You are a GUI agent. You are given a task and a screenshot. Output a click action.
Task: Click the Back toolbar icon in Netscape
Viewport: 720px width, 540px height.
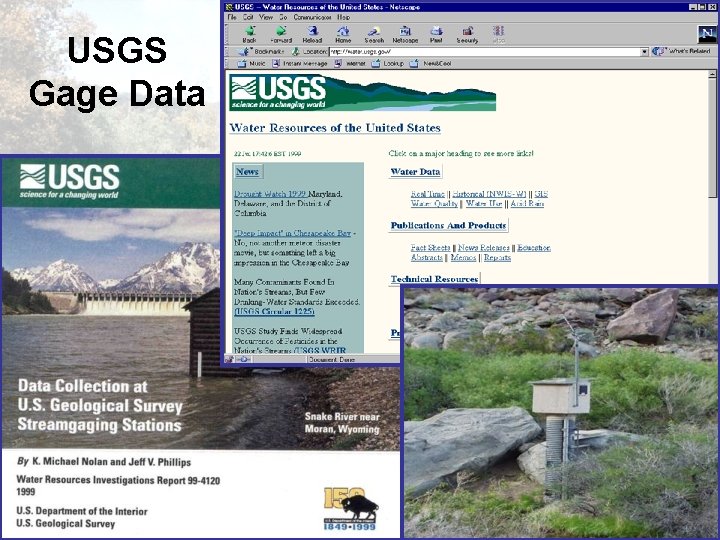(249, 34)
